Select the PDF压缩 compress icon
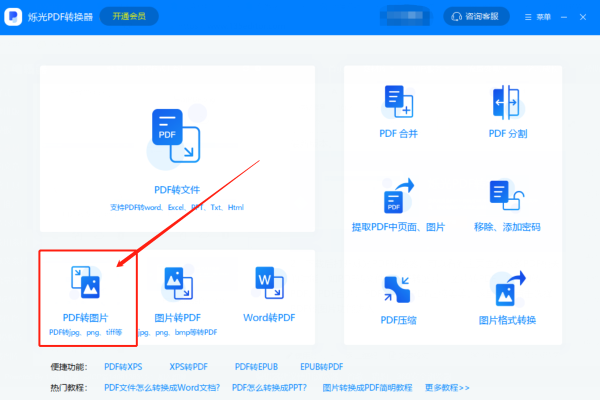The width and height of the screenshot is (600, 400). (x=397, y=289)
